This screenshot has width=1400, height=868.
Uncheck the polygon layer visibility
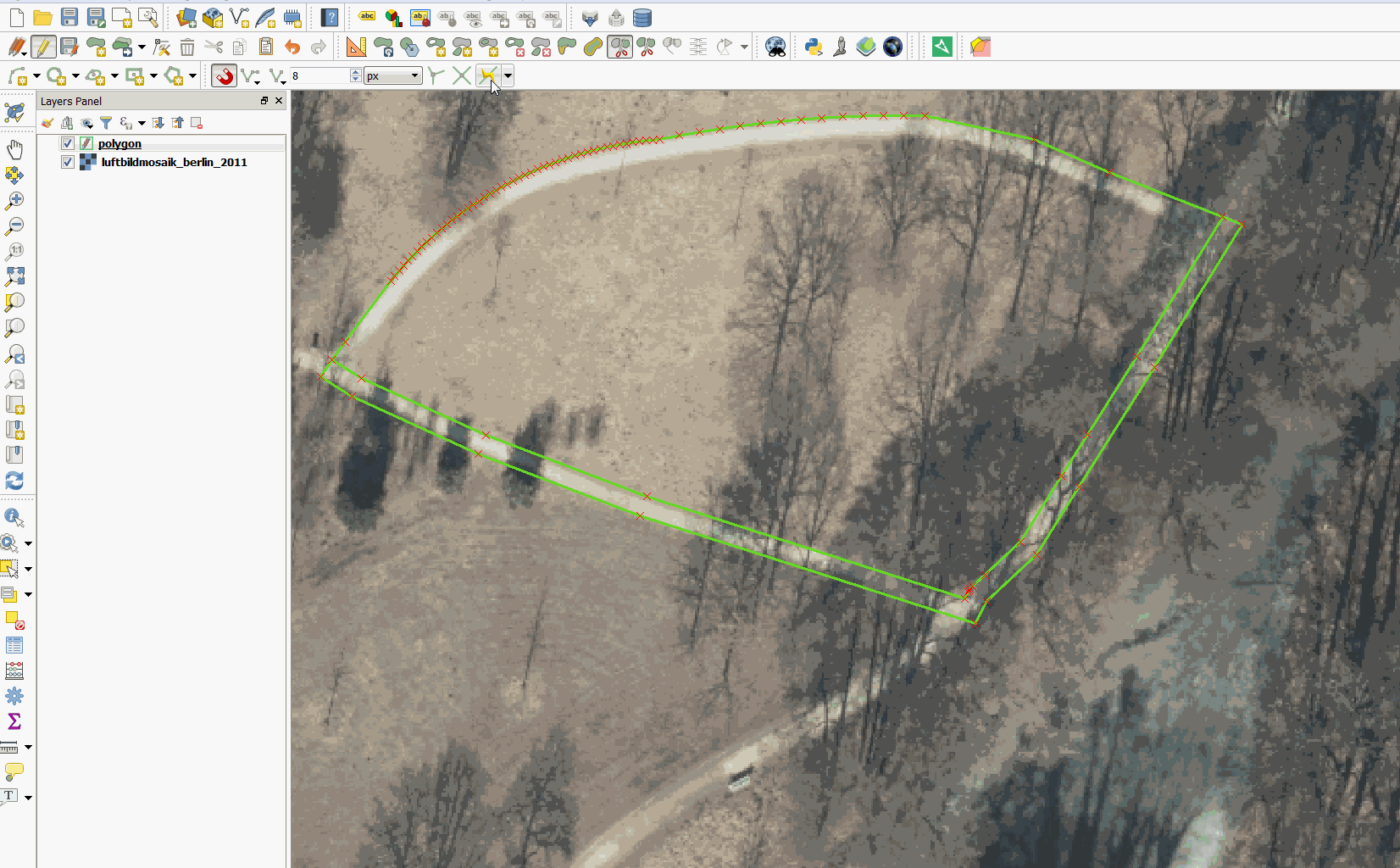point(68,143)
